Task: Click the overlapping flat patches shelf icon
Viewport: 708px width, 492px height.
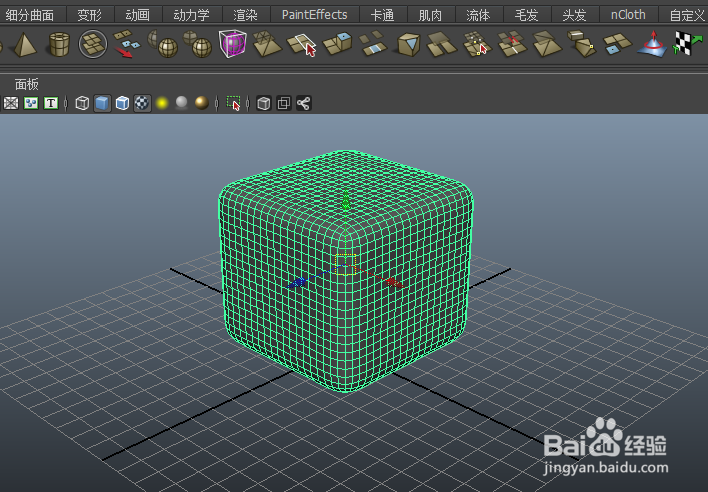Action: tap(442, 44)
